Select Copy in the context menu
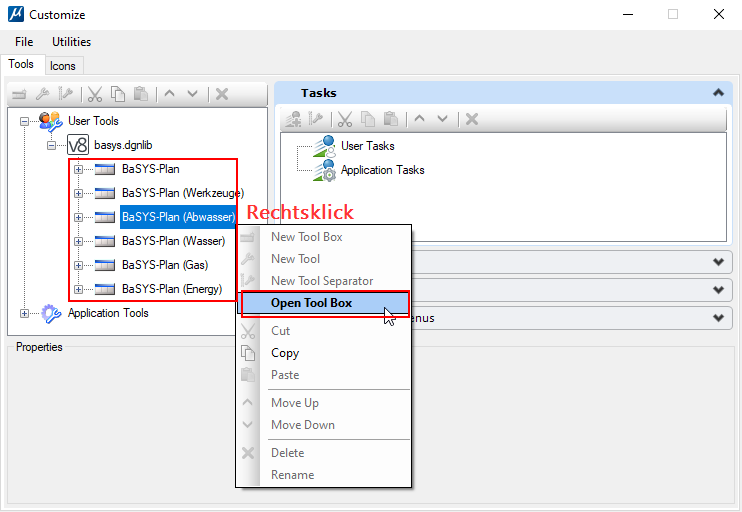The height and width of the screenshot is (512, 742). coord(285,353)
